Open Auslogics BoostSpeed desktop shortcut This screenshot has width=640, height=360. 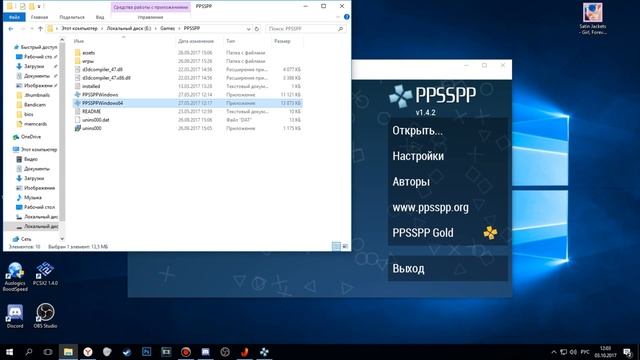15,277
